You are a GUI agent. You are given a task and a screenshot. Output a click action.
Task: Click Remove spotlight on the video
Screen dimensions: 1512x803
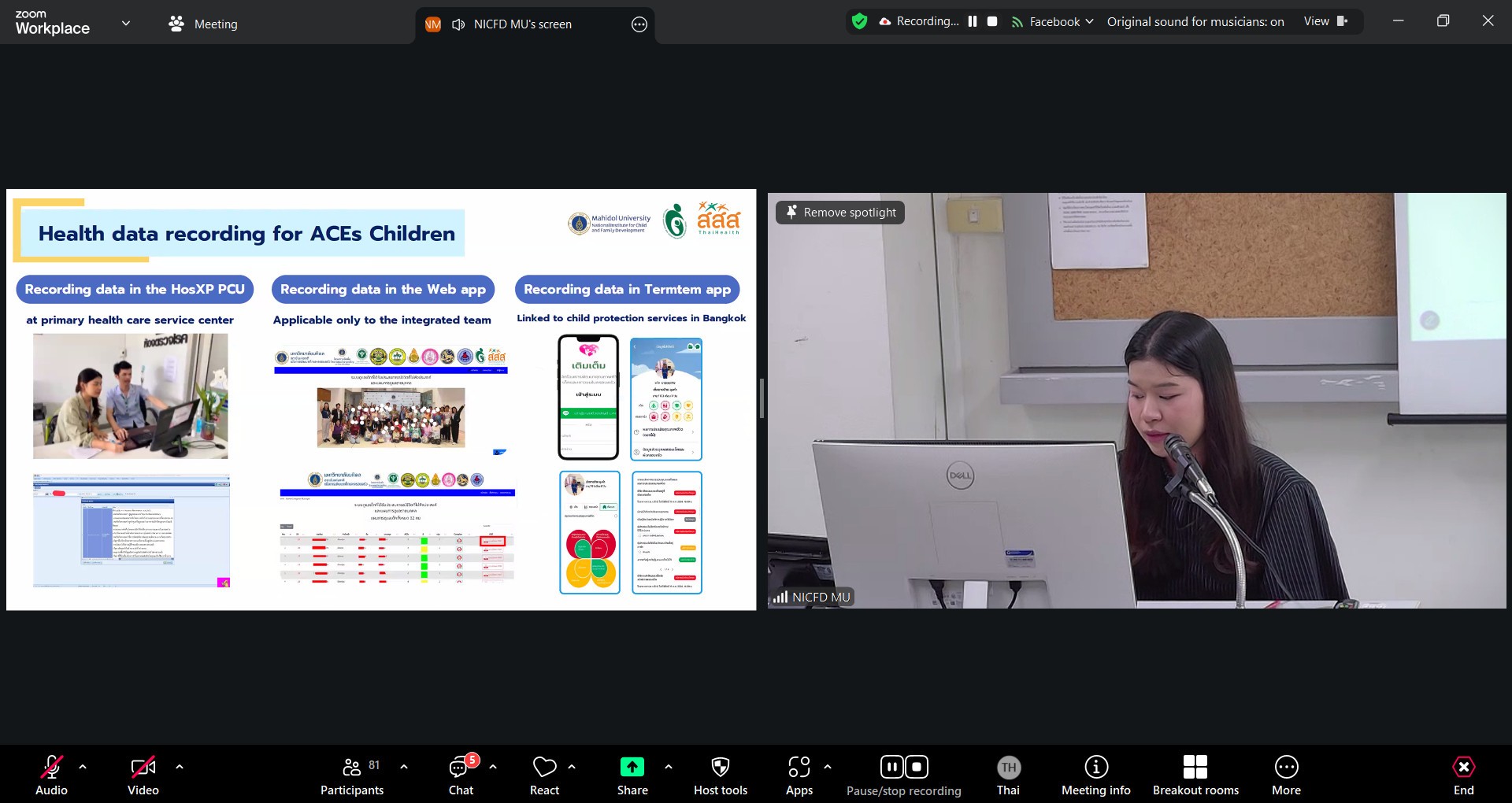pyautogui.click(x=840, y=213)
